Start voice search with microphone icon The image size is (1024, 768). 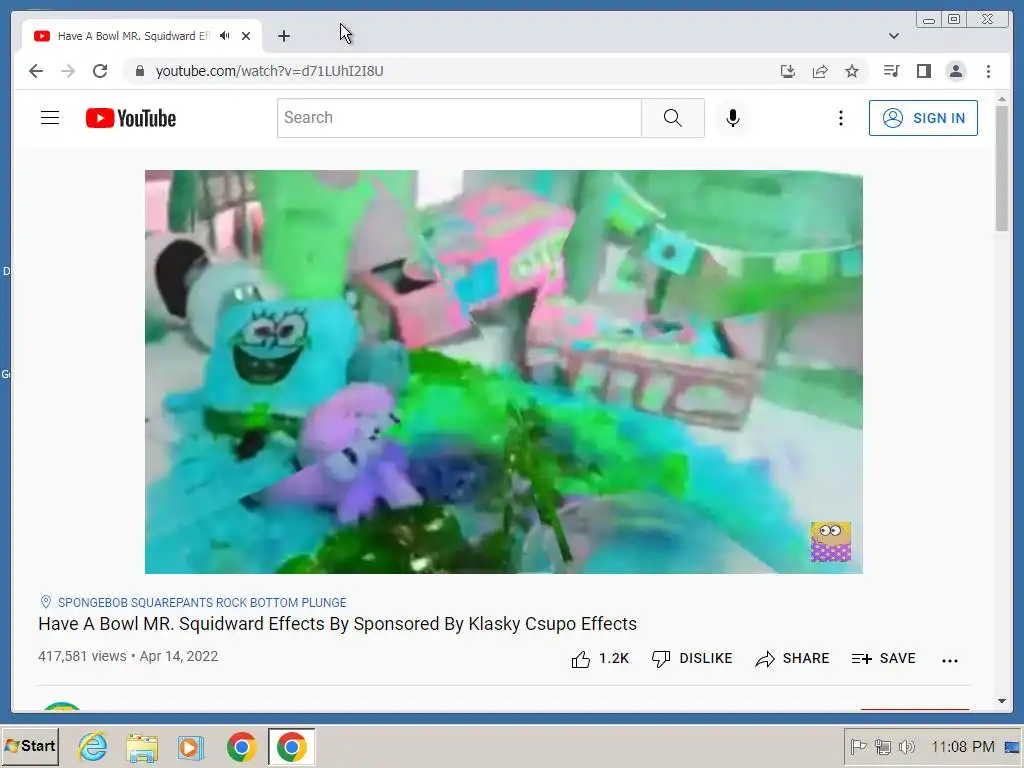pos(733,118)
